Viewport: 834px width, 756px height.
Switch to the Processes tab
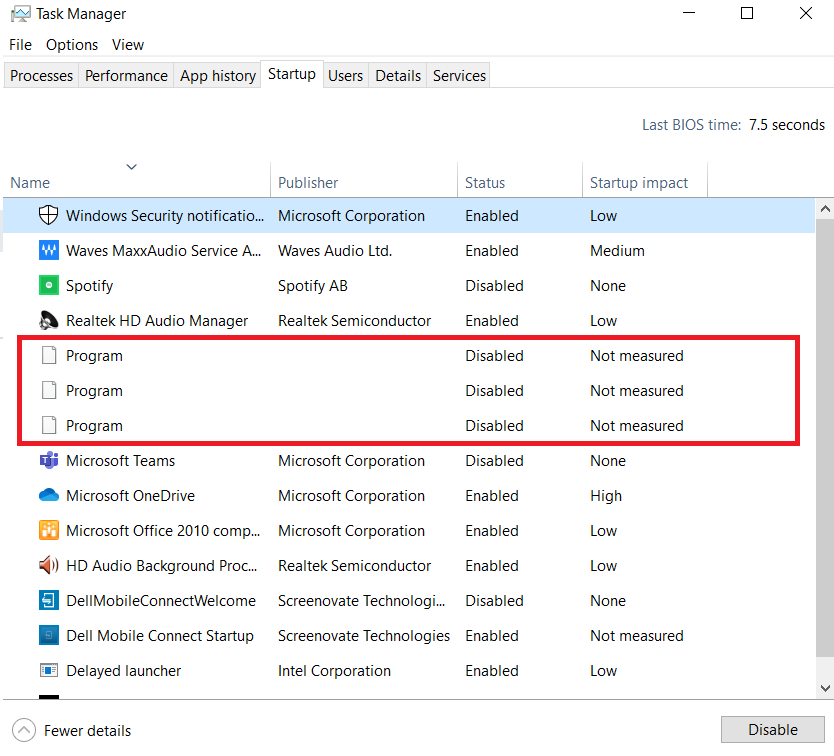point(41,76)
